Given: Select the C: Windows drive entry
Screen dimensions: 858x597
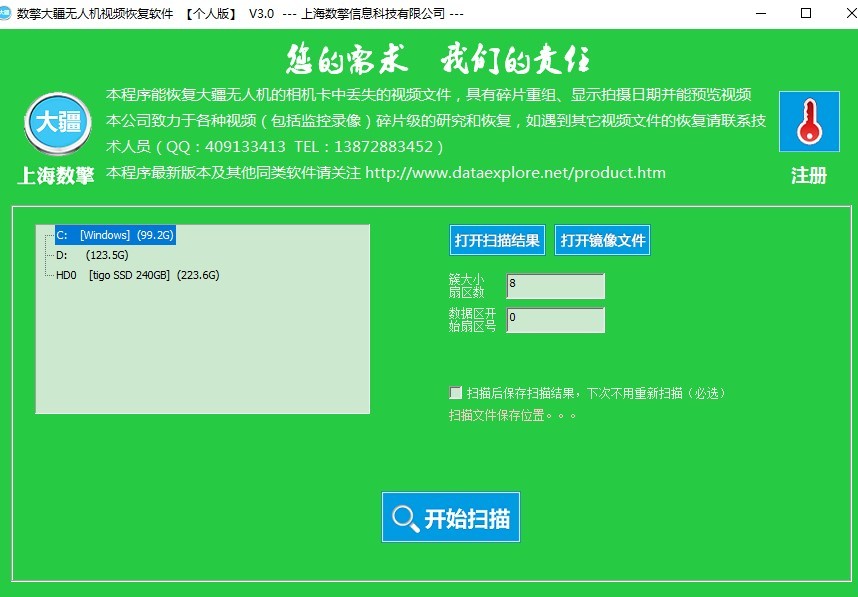Looking at the screenshot, I should pyautogui.click(x=115, y=234).
